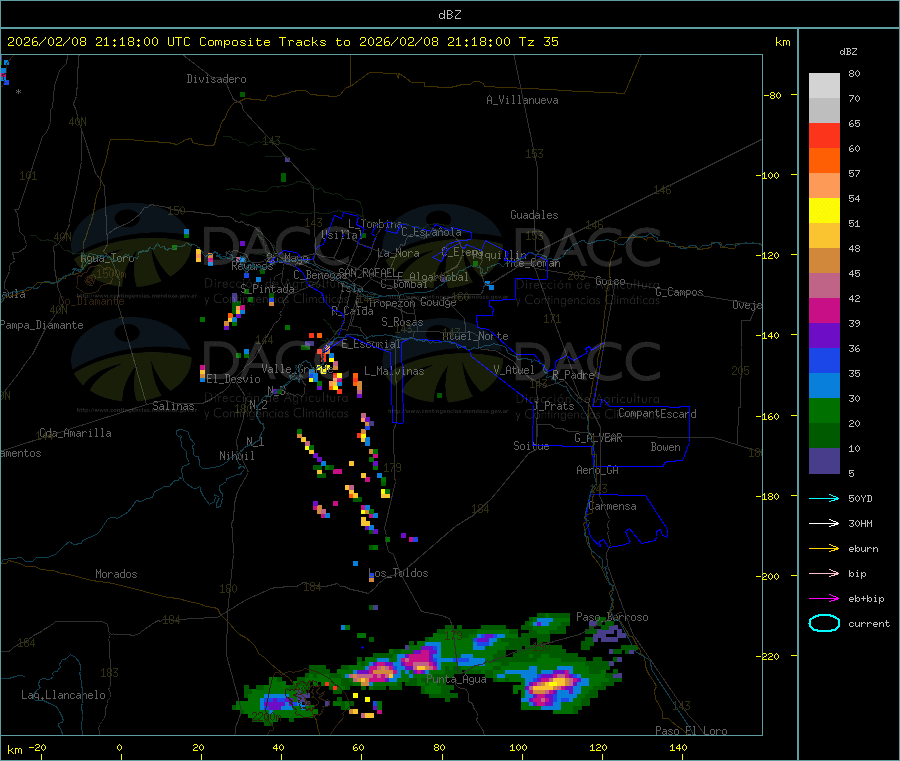Click the S_Rosas place label

click(x=402, y=322)
